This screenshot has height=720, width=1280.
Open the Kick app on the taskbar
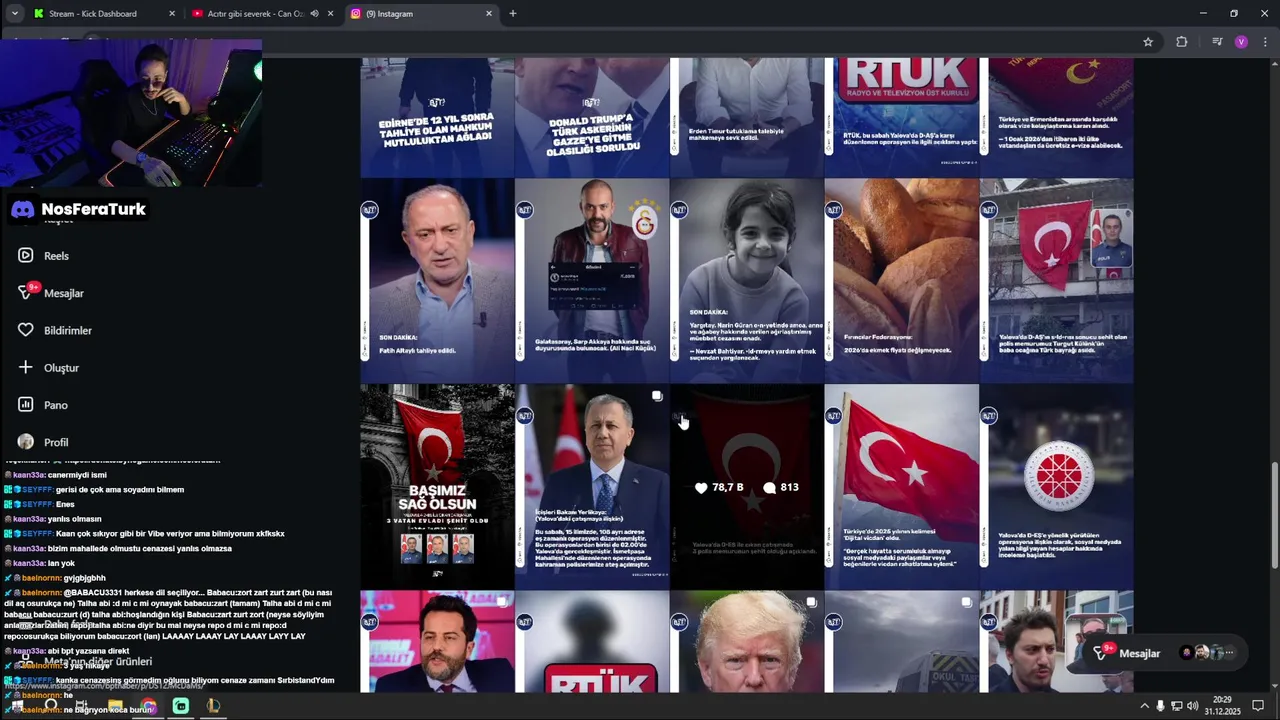[x=180, y=706]
